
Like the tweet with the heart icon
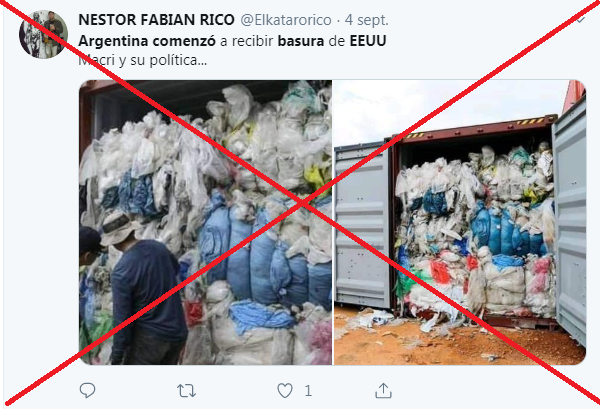tap(285, 391)
